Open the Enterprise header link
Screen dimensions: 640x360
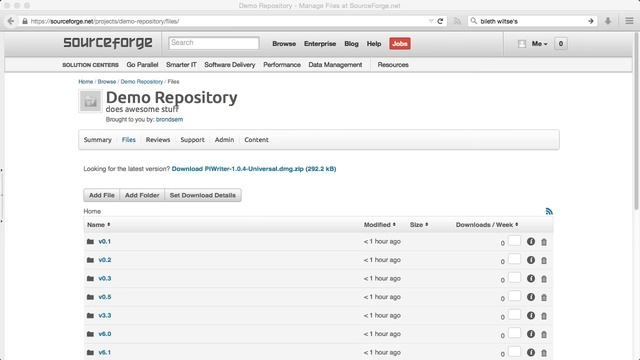tap(320, 44)
